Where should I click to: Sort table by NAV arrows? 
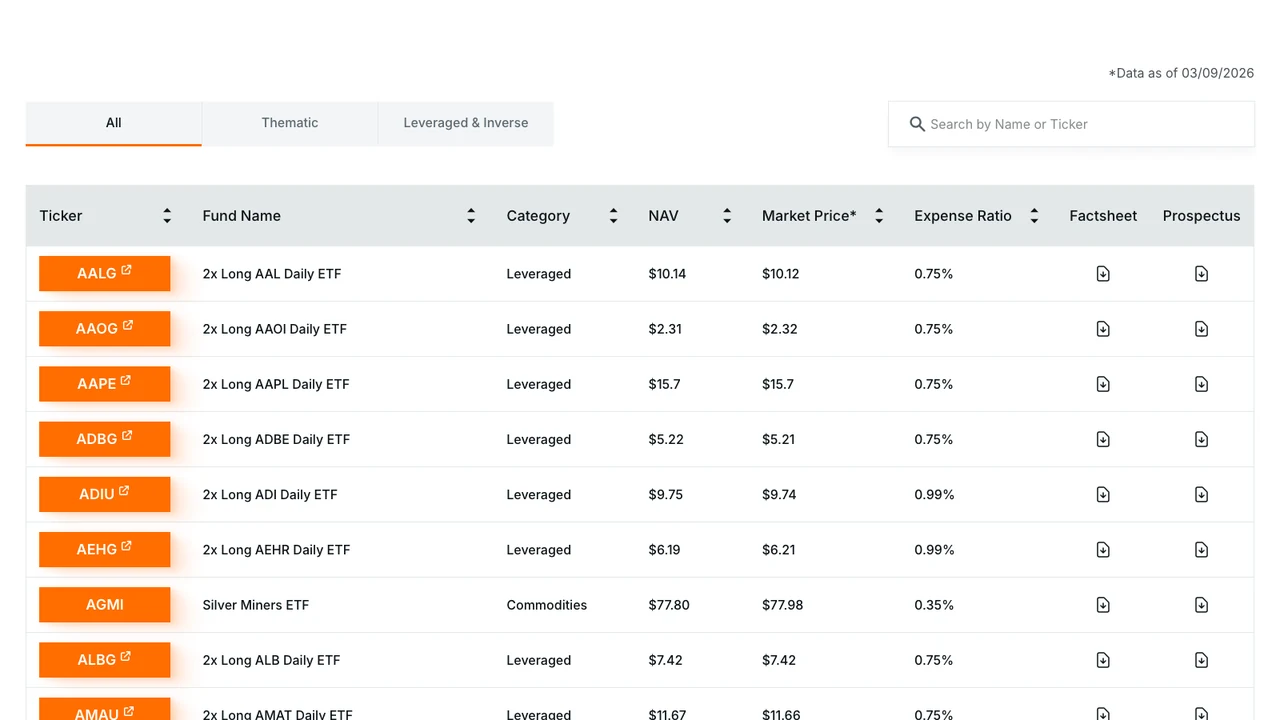point(727,216)
